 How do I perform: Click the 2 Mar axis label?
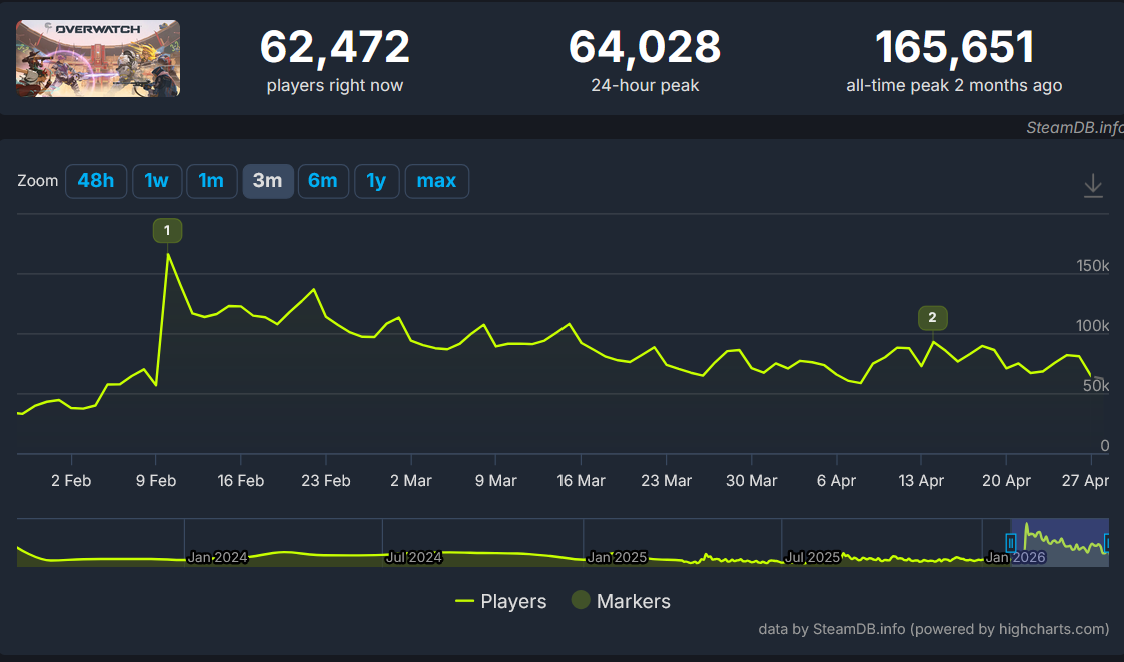click(x=411, y=481)
